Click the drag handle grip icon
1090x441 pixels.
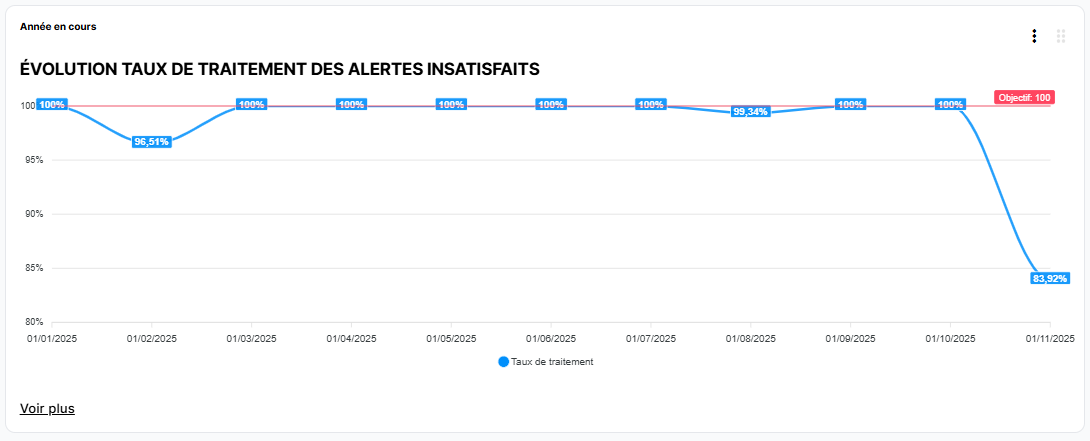(1061, 36)
